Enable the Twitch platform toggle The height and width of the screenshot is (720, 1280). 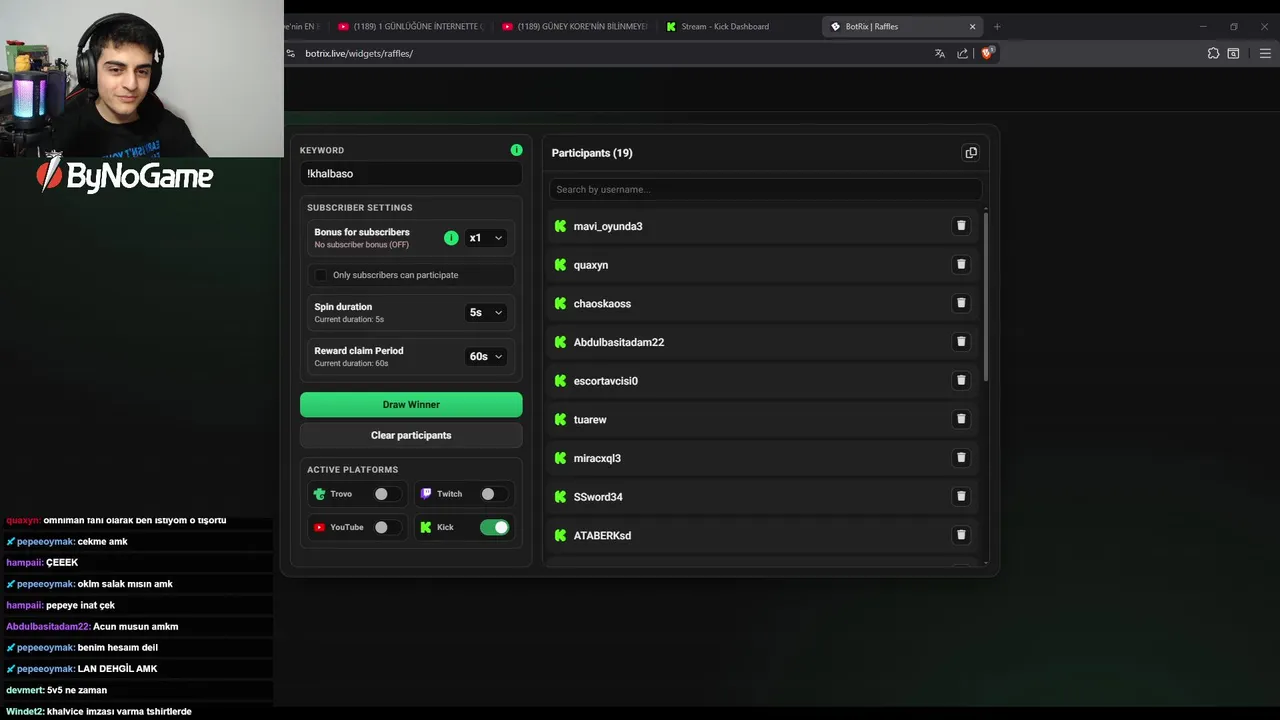point(493,494)
